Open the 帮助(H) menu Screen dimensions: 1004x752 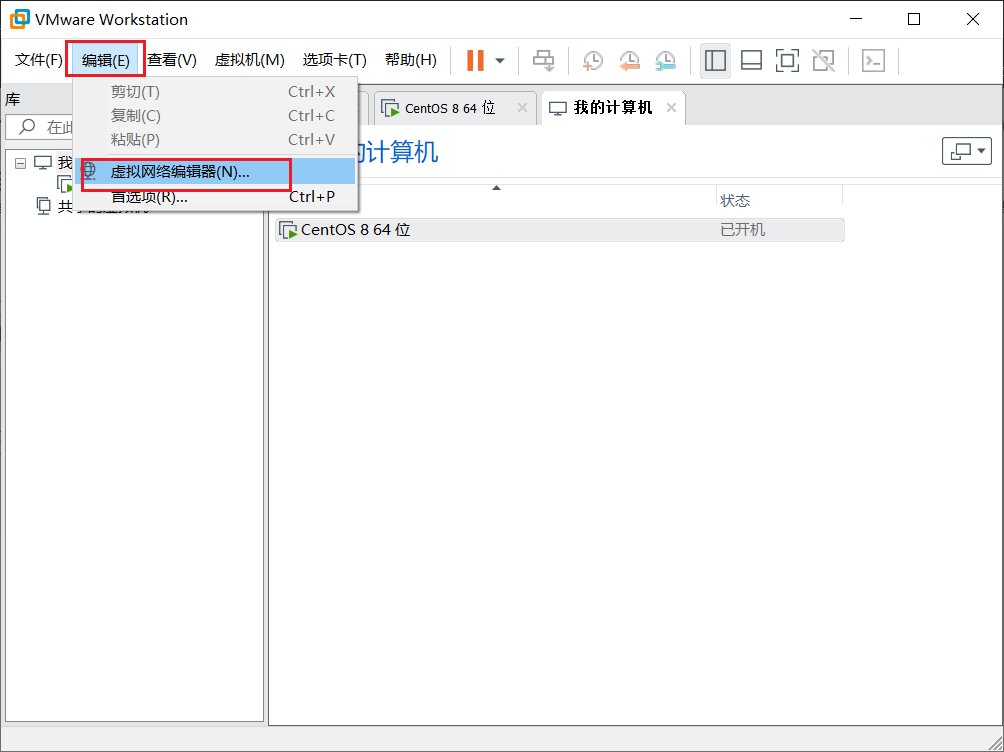pyautogui.click(x=410, y=60)
